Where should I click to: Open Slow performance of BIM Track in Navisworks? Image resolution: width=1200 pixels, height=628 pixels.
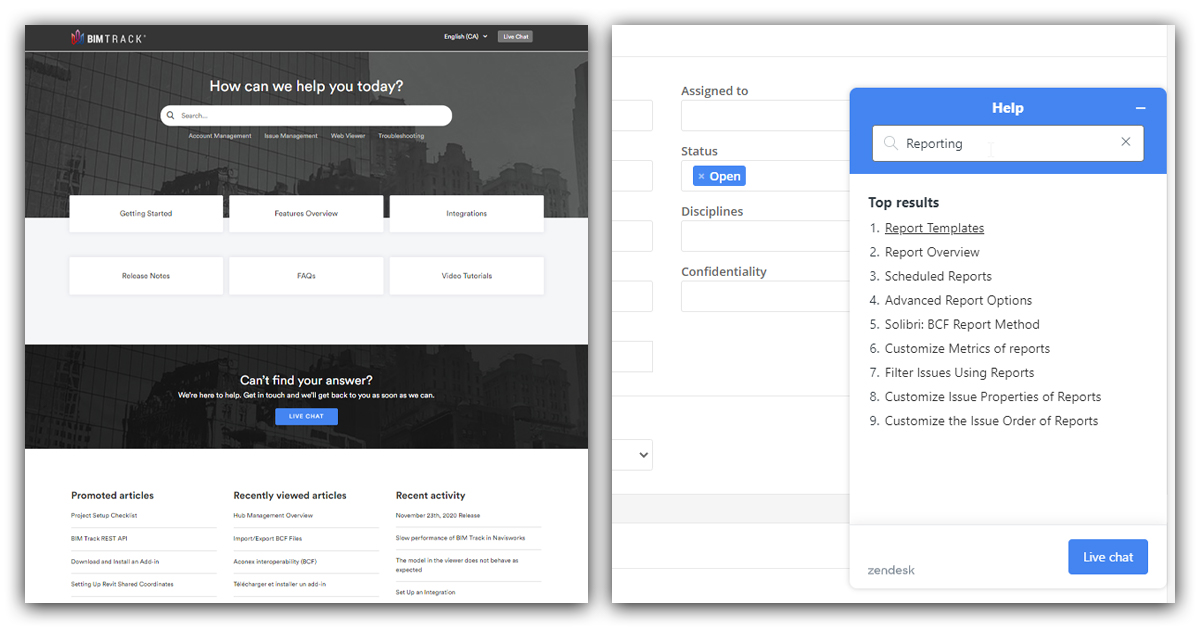point(461,538)
